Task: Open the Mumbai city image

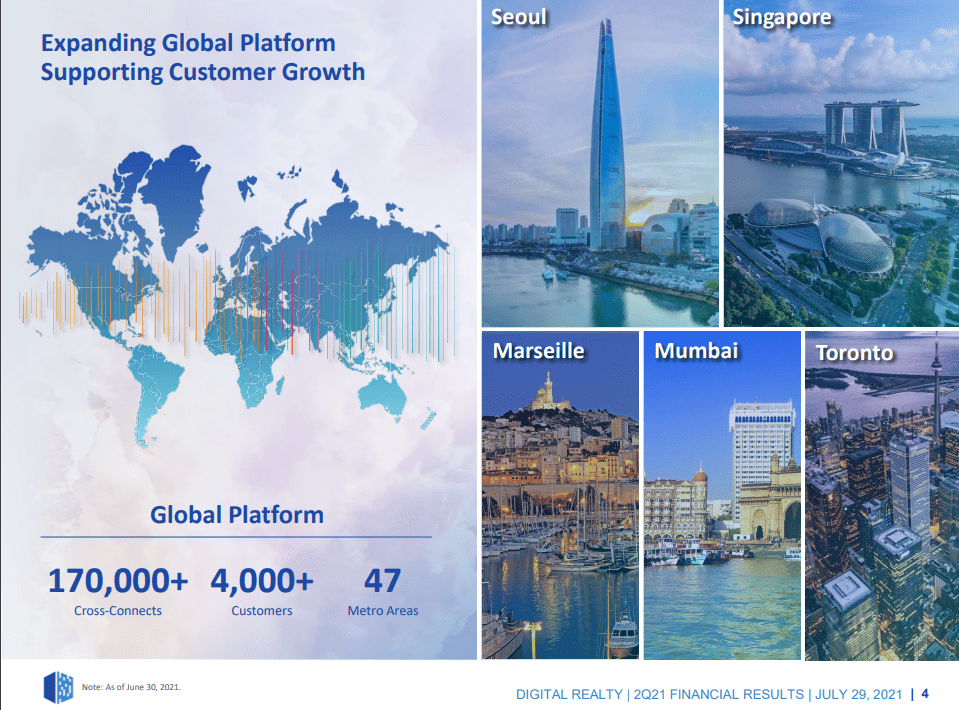Action: [x=721, y=500]
